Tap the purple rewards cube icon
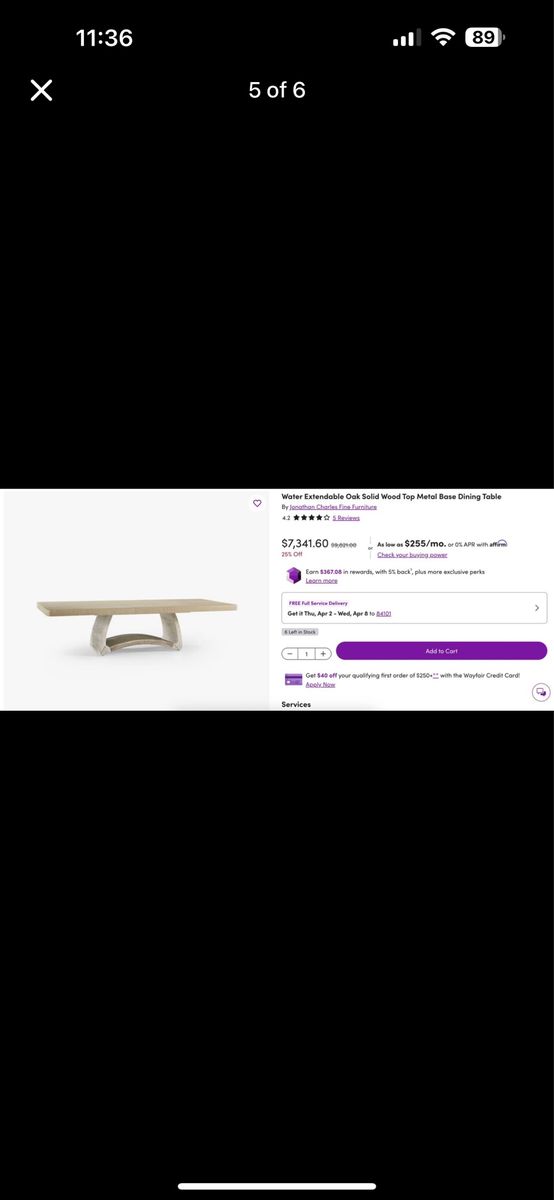Screen dimensions: 554x1200 click(293, 575)
